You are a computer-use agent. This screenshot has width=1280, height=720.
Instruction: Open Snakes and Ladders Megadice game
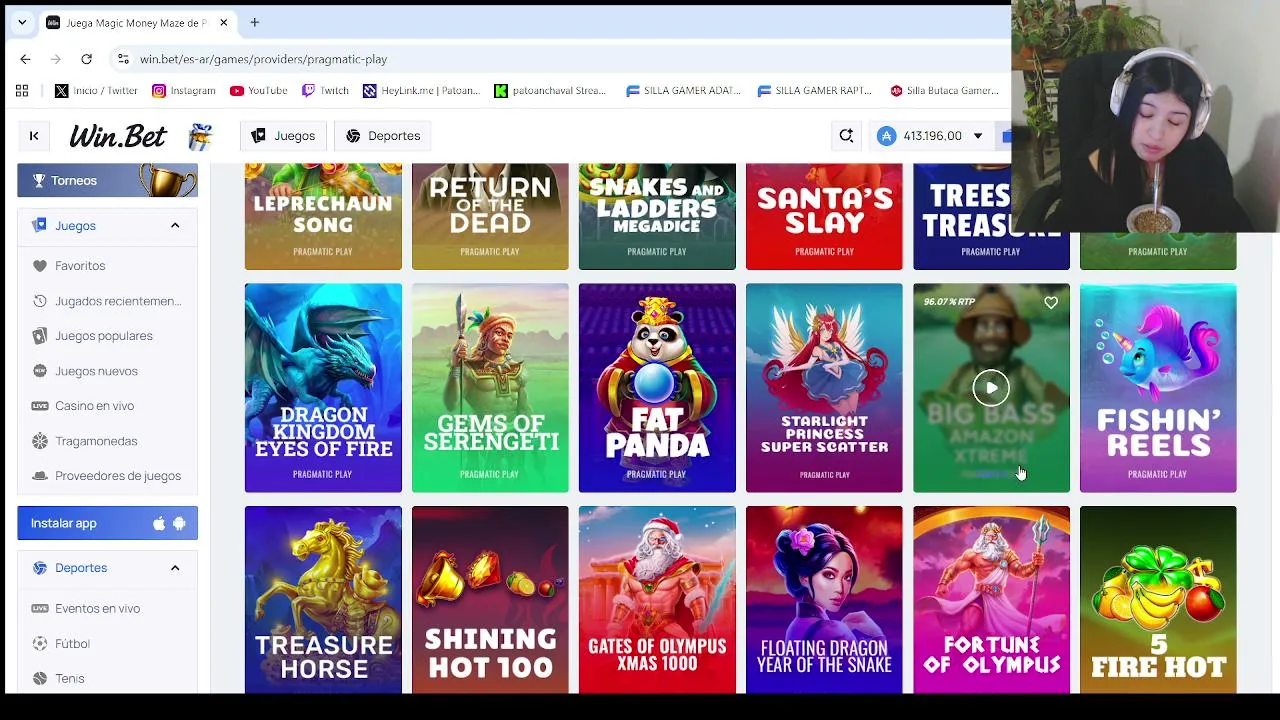657,217
